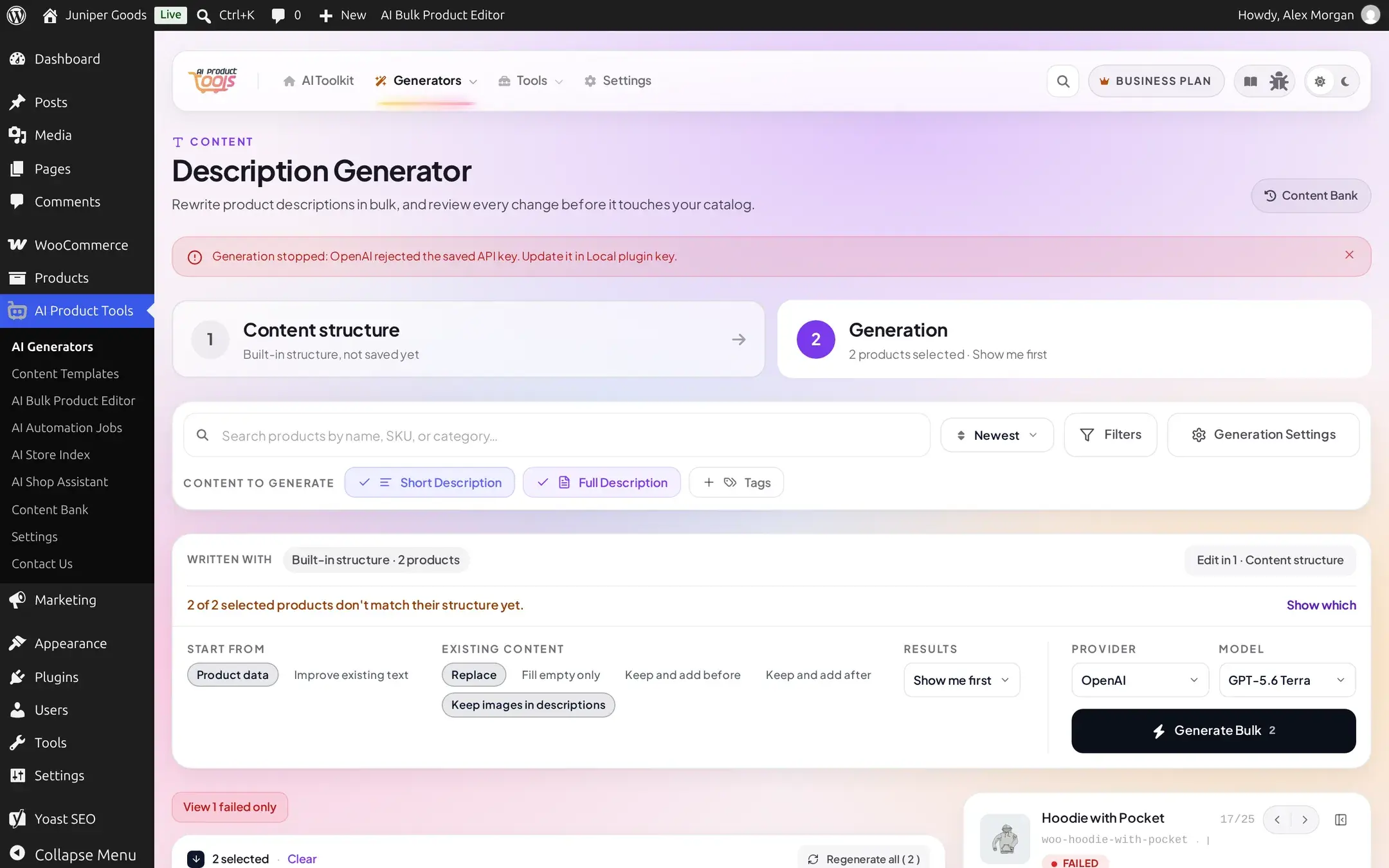Click the Content structure step arrow
The height and width of the screenshot is (868, 1389).
(739, 339)
